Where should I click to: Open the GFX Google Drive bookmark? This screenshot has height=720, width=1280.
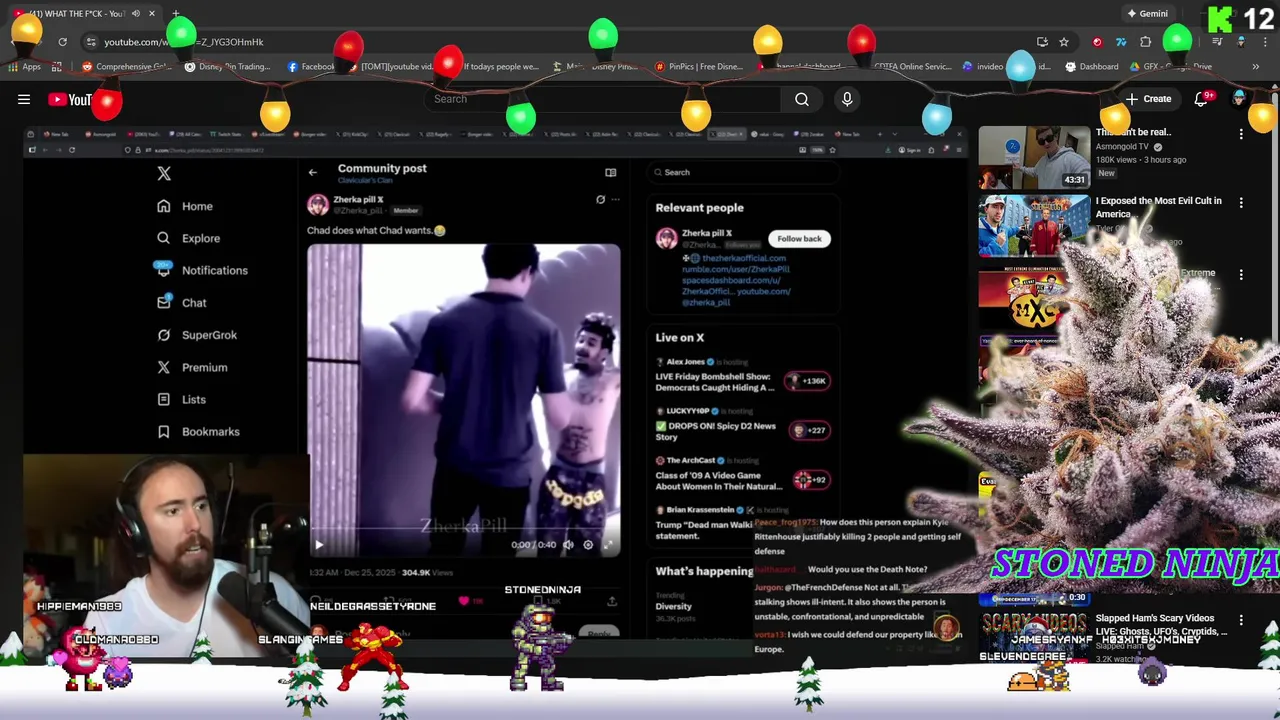[x=1172, y=67]
